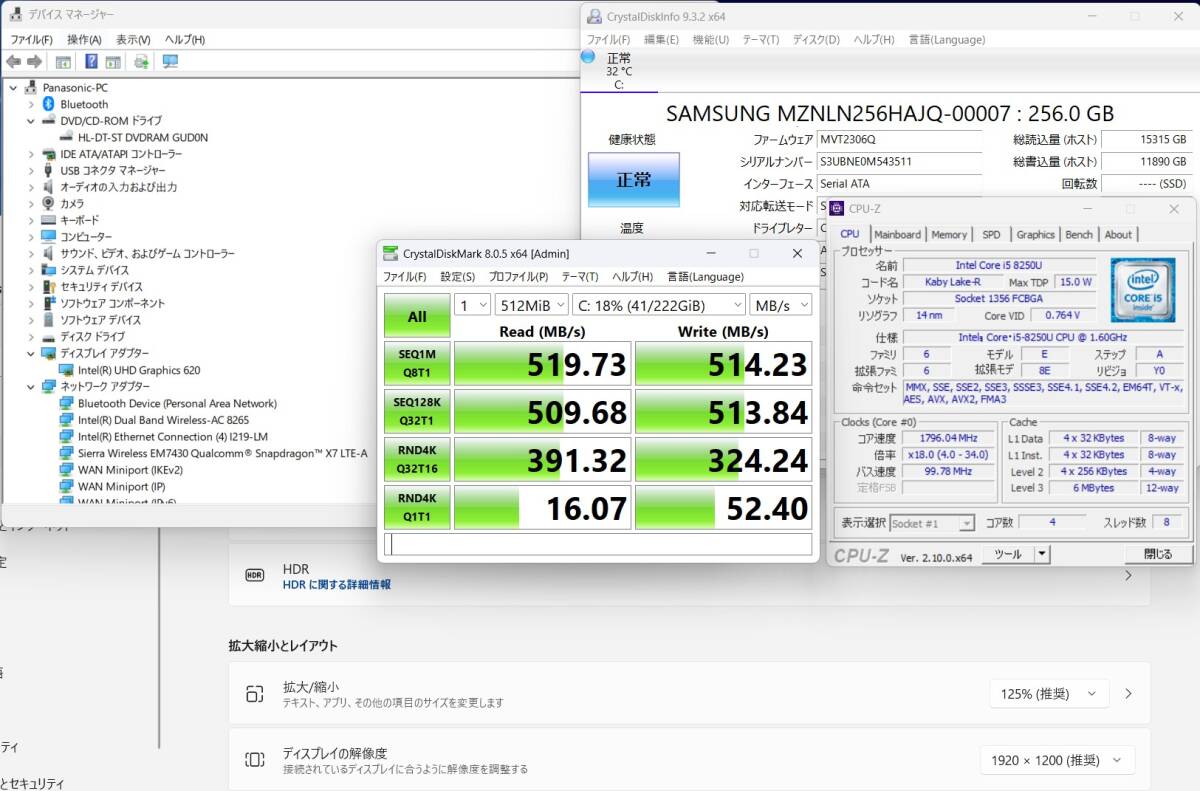Screen dimensions: 1200x791
Task: Collapse the ネットワーク アダプター node
Action: pyautogui.click(x=30, y=386)
